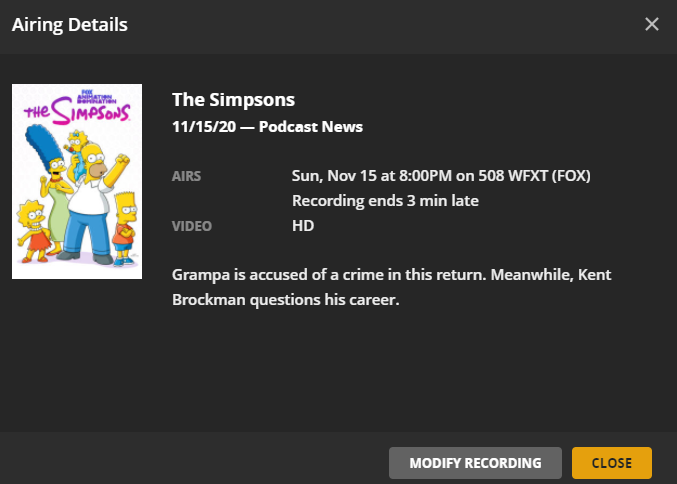Select The Simpsons show title
The height and width of the screenshot is (484, 677).
point(233,100)
